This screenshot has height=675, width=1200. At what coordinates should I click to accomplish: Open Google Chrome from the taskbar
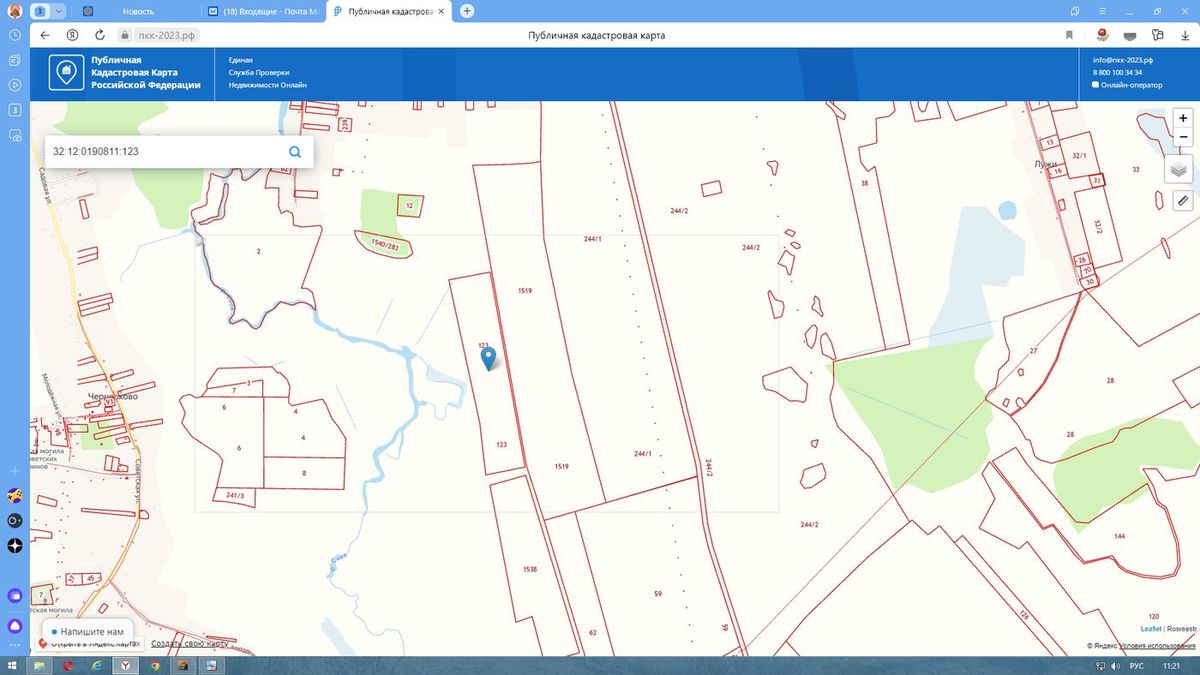coord(155,665)
